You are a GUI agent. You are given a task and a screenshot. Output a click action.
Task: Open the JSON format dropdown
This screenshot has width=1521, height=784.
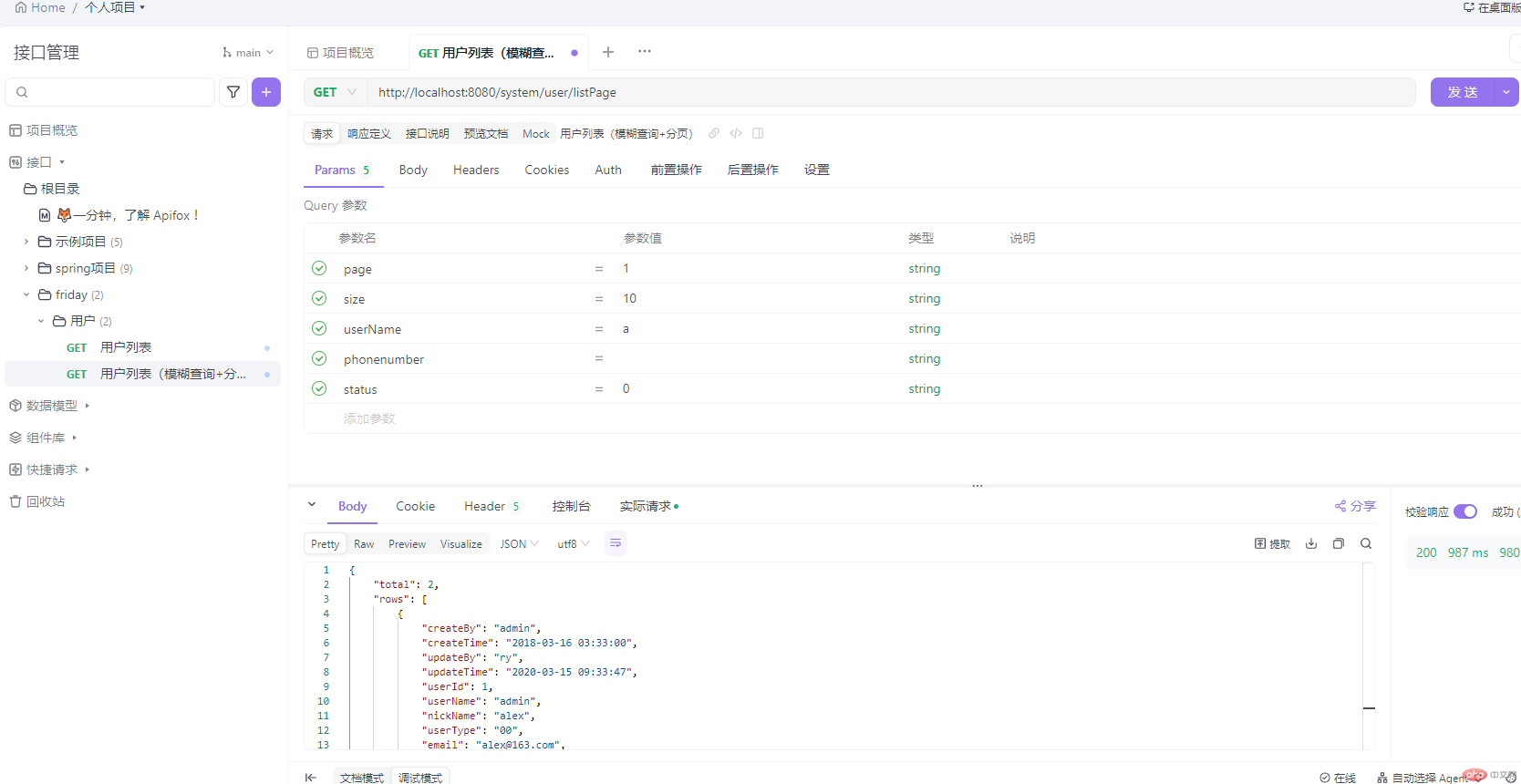[x=519, y=543]
